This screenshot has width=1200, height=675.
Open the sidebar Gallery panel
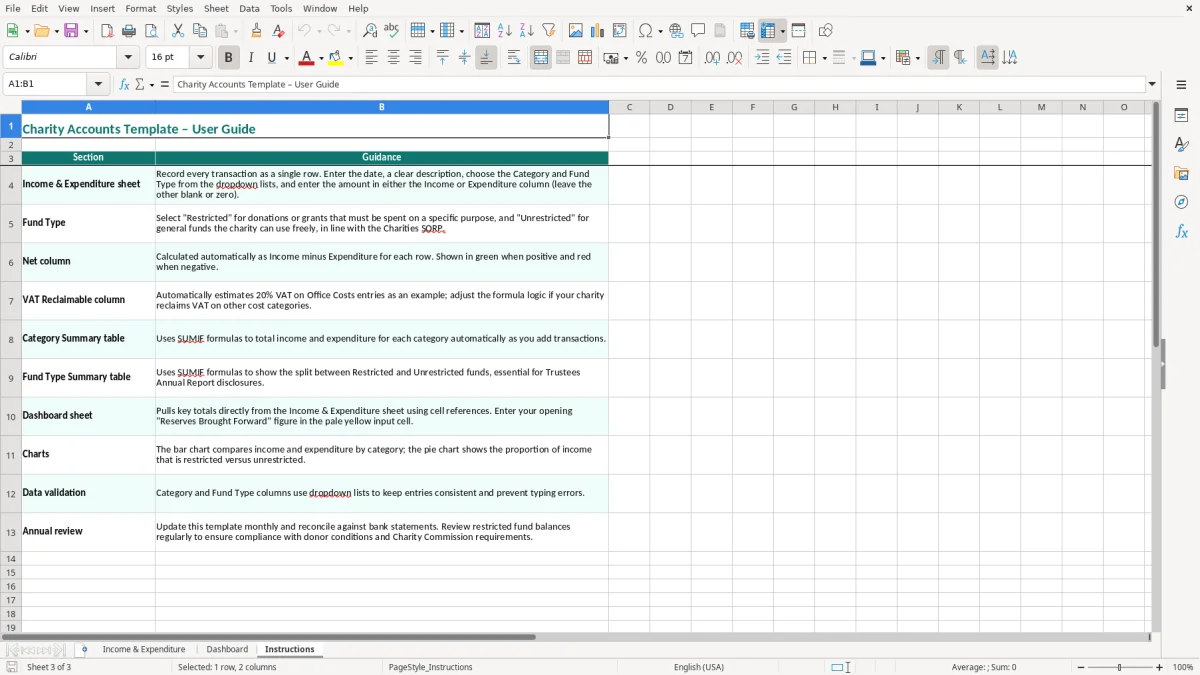pos(1181,173)
